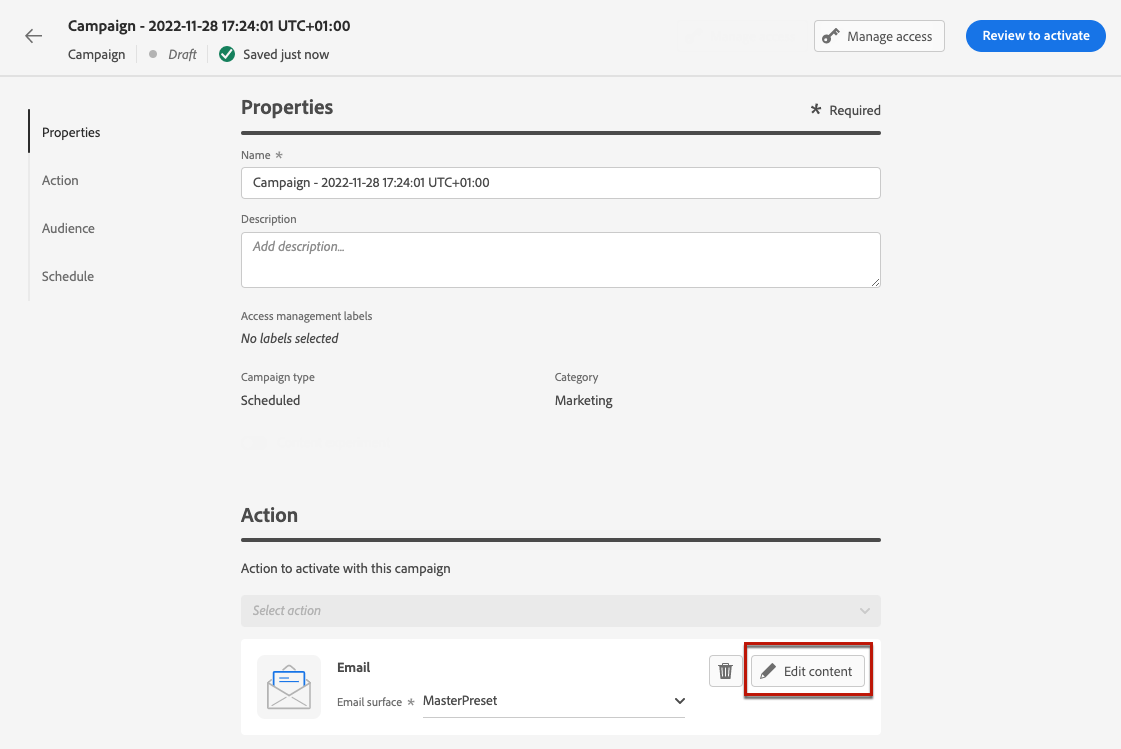Open the Manage access button
Image resolution: width=1121 pixels, height=749 pixels.
point(879,37)
